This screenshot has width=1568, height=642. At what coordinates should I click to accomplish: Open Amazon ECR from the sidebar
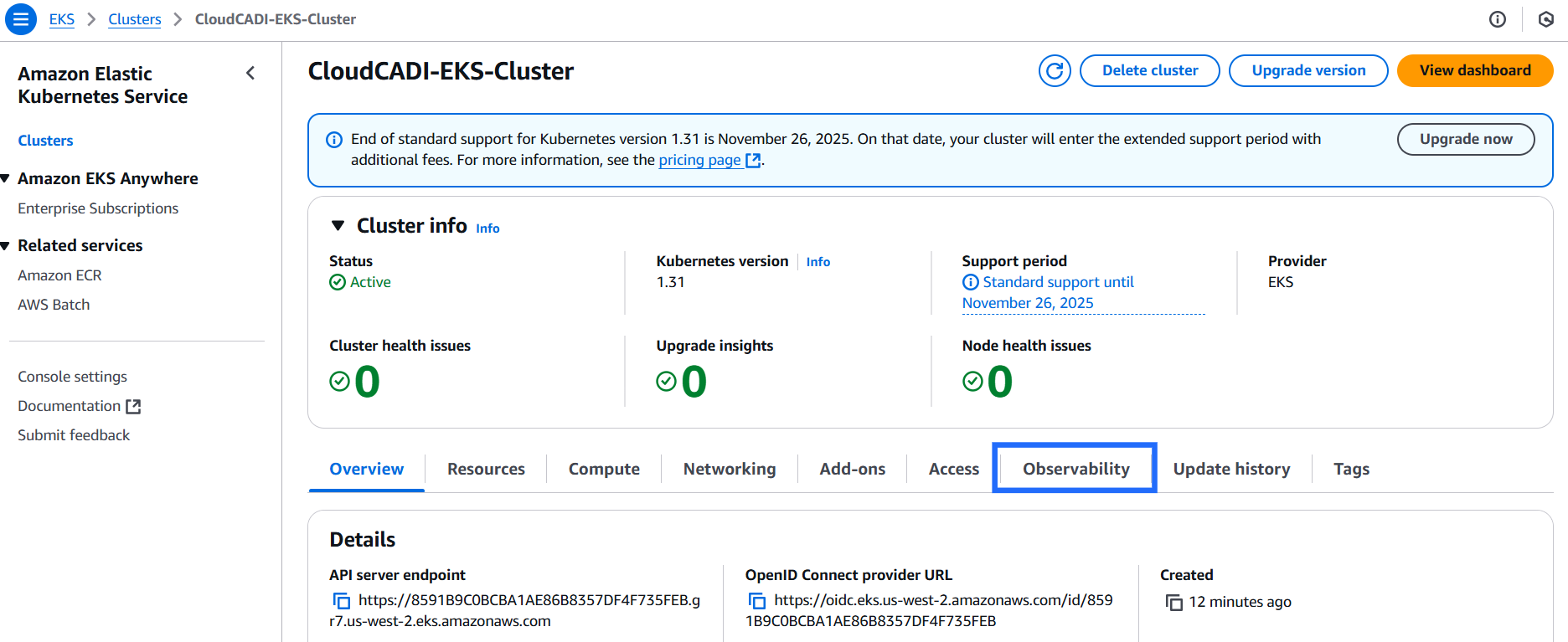59,275
